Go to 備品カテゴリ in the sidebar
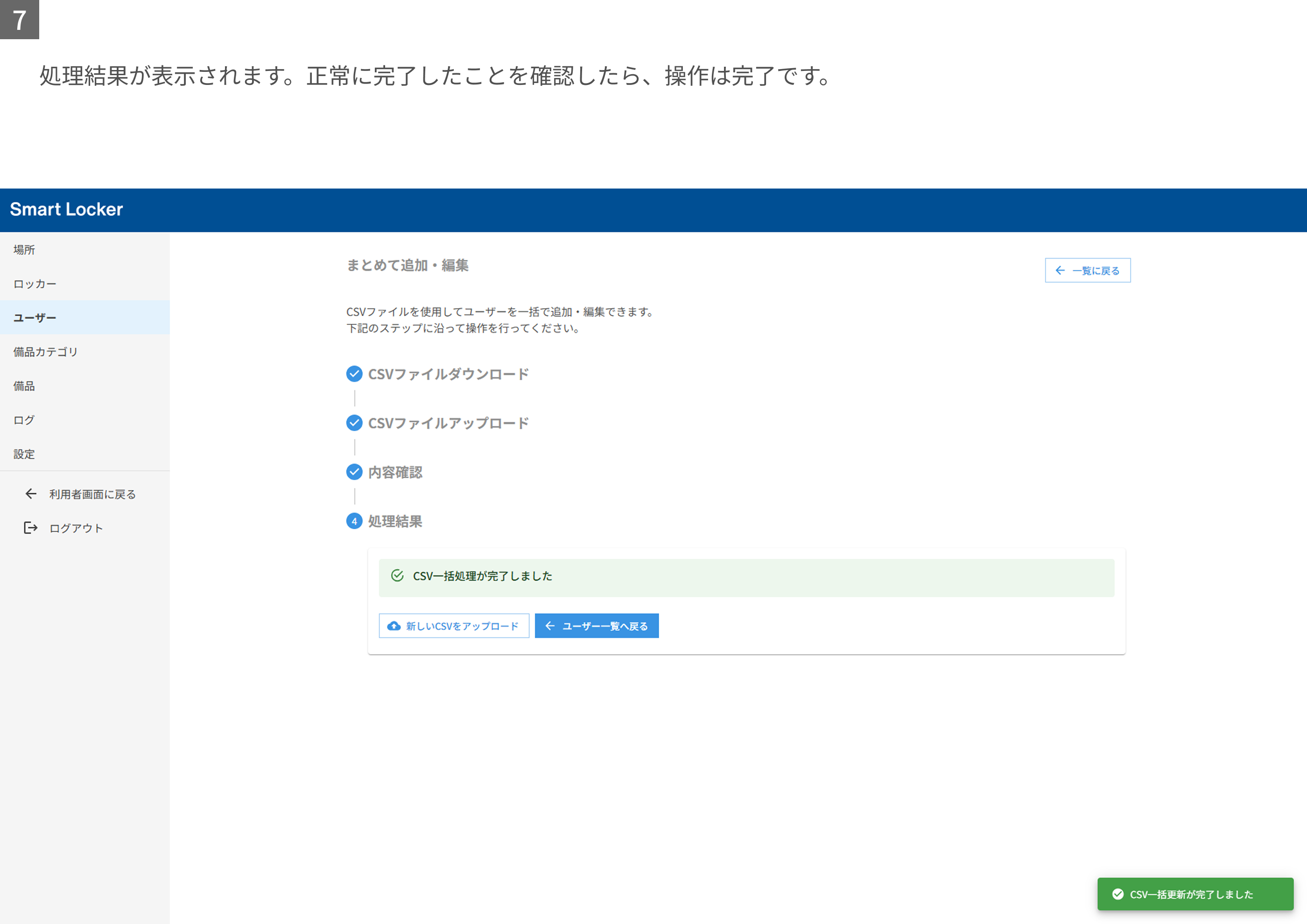The width and height of the screenshot is (1307, 924). [85, 351]
